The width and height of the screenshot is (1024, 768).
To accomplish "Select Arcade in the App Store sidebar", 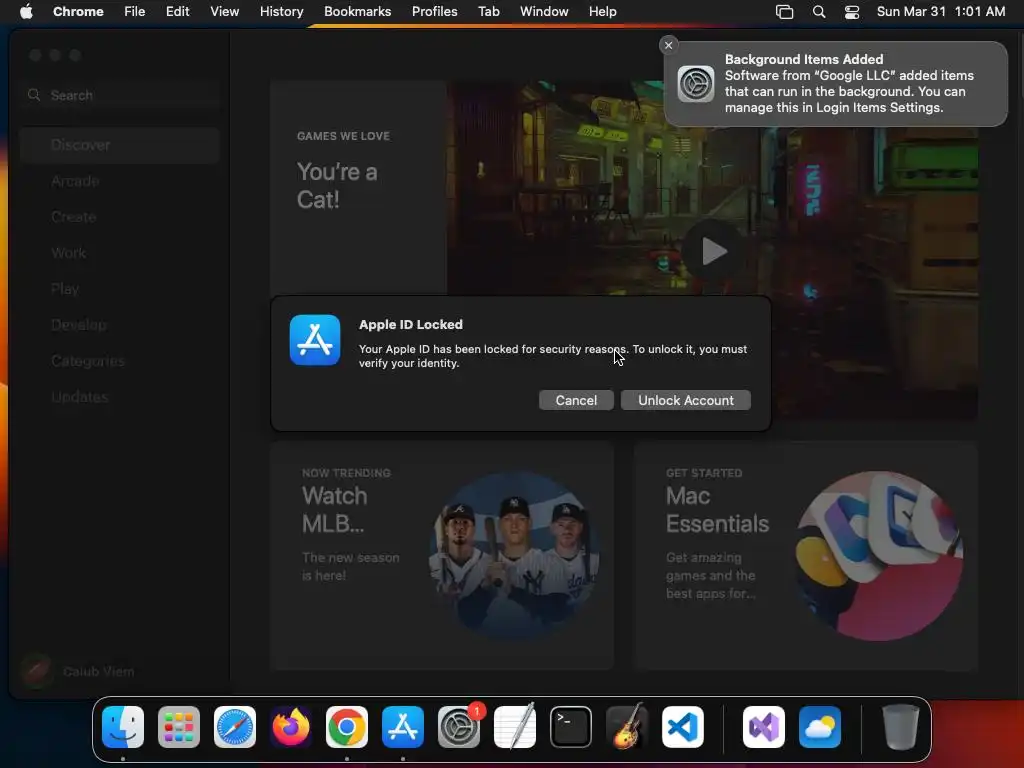I will pos(120,181).
